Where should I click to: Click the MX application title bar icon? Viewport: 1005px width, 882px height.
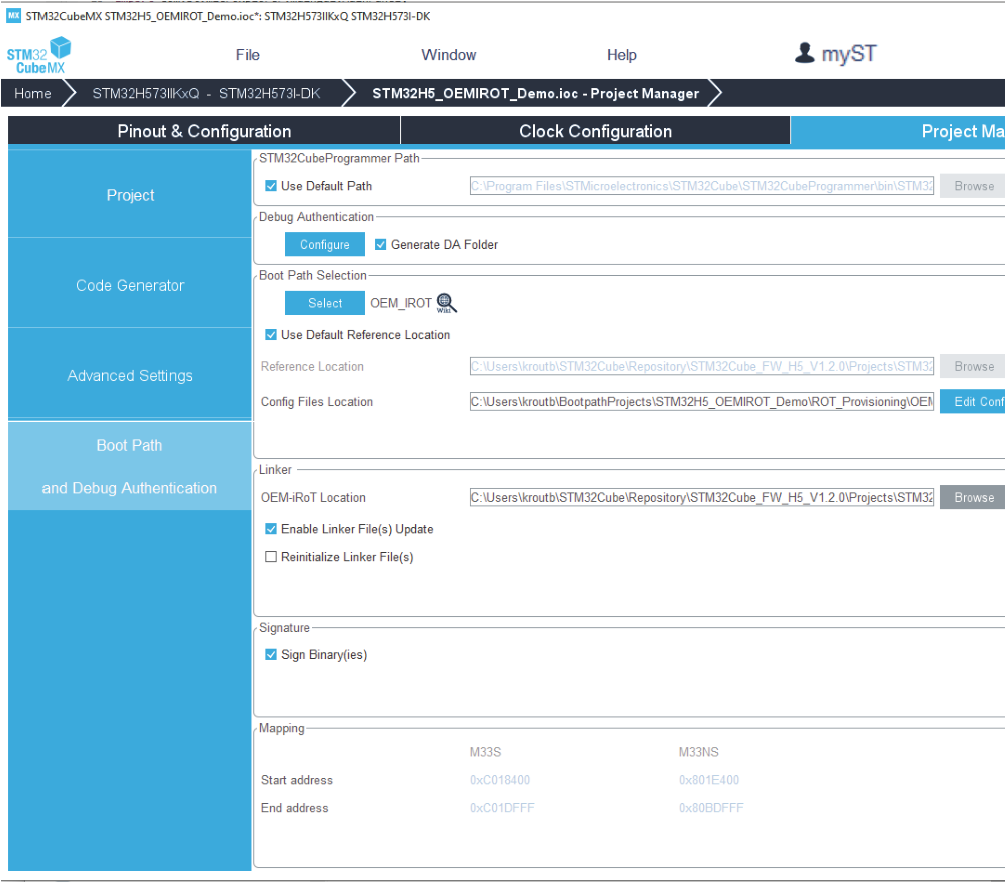pos(13,15)
